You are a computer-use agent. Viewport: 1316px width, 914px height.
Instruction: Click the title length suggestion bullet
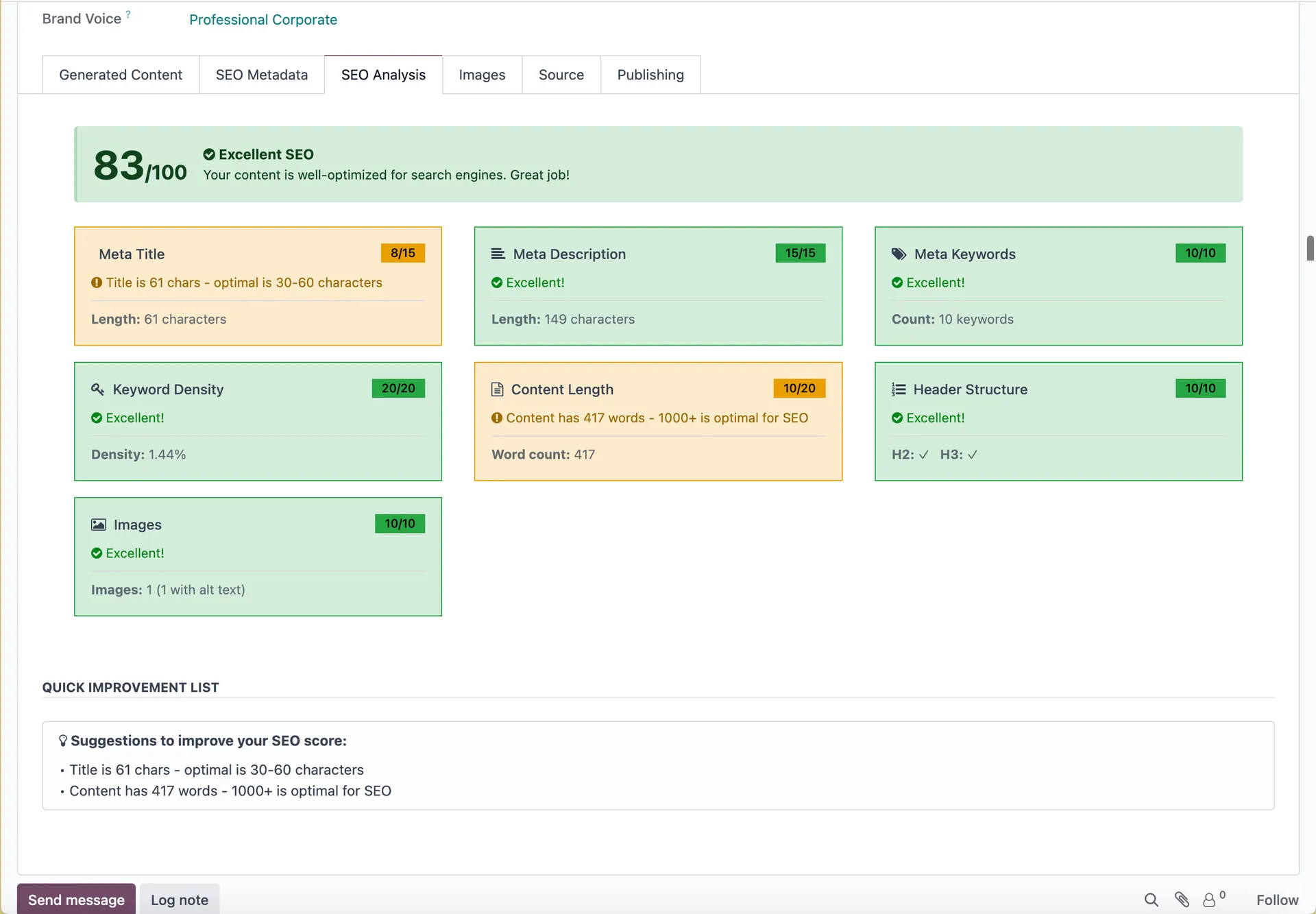click(x=216, y=769)
